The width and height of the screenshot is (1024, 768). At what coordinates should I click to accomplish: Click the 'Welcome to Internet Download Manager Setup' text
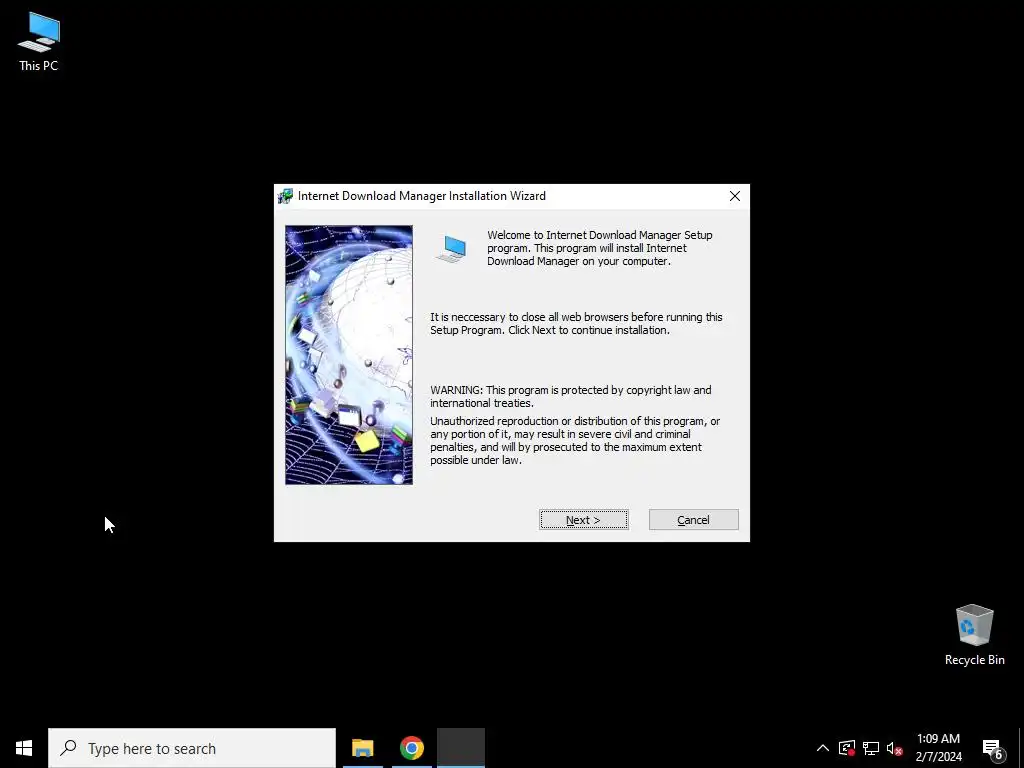click(x=600, y=248)
